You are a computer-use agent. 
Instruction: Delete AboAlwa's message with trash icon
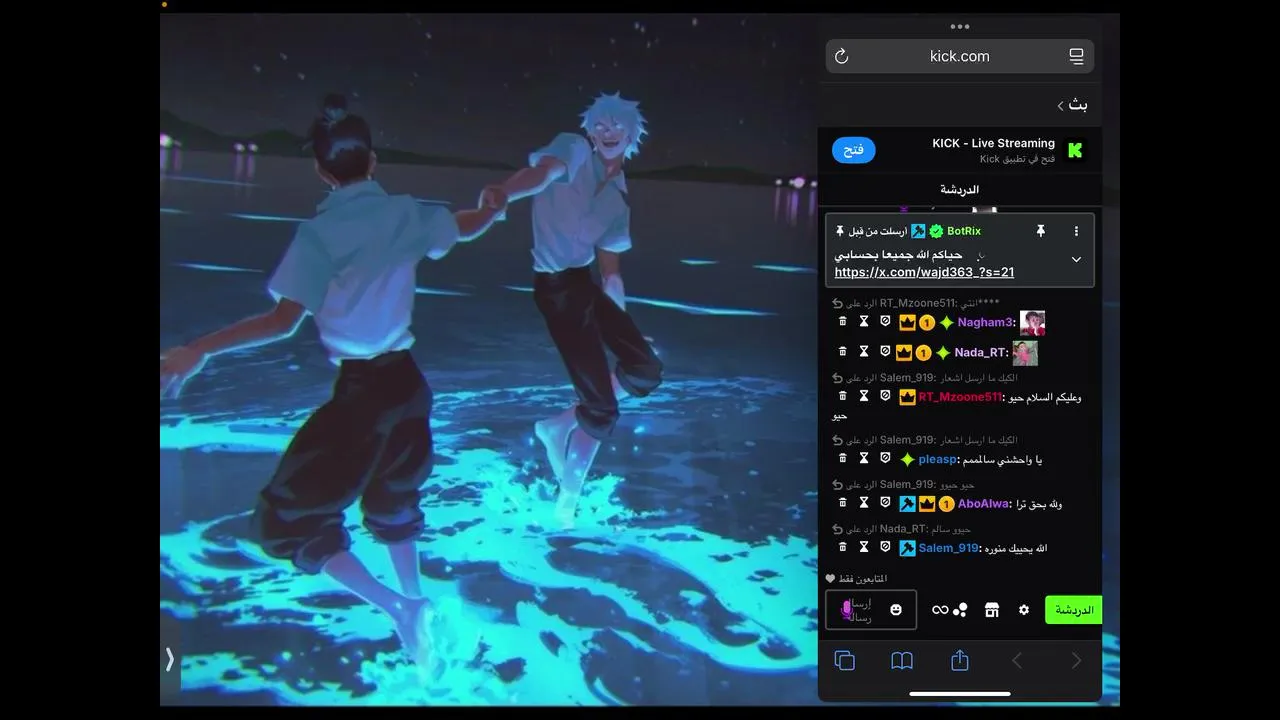tap(842, 503)
